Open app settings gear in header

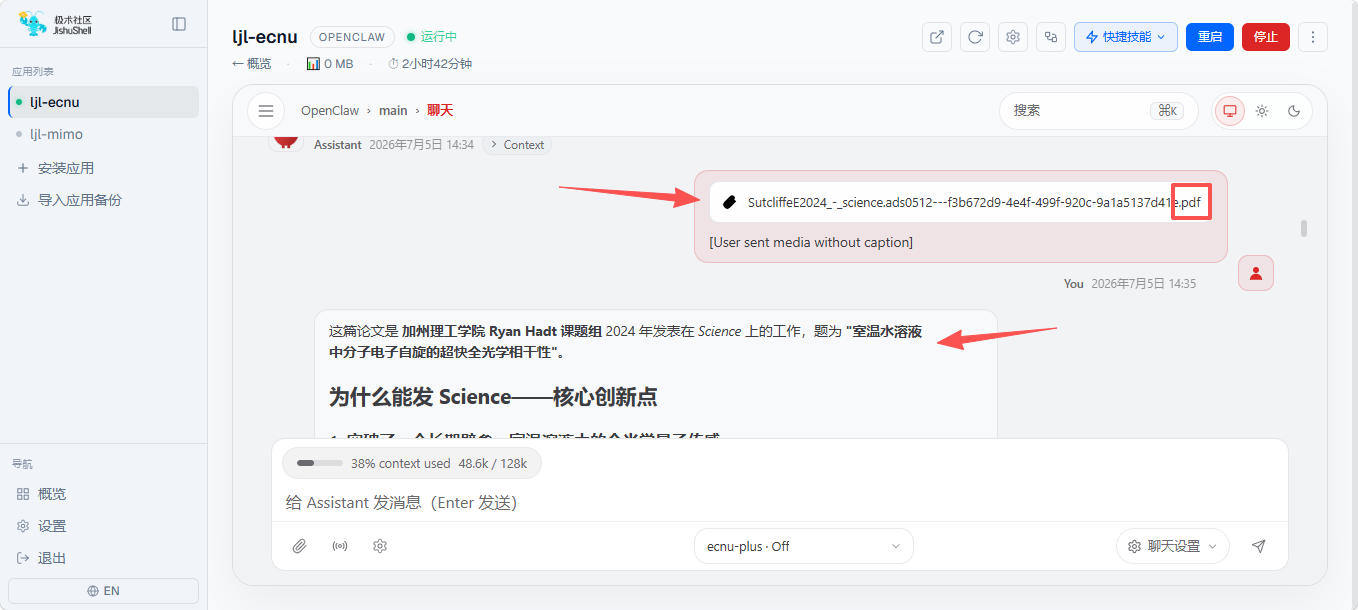pos(1013,37)
